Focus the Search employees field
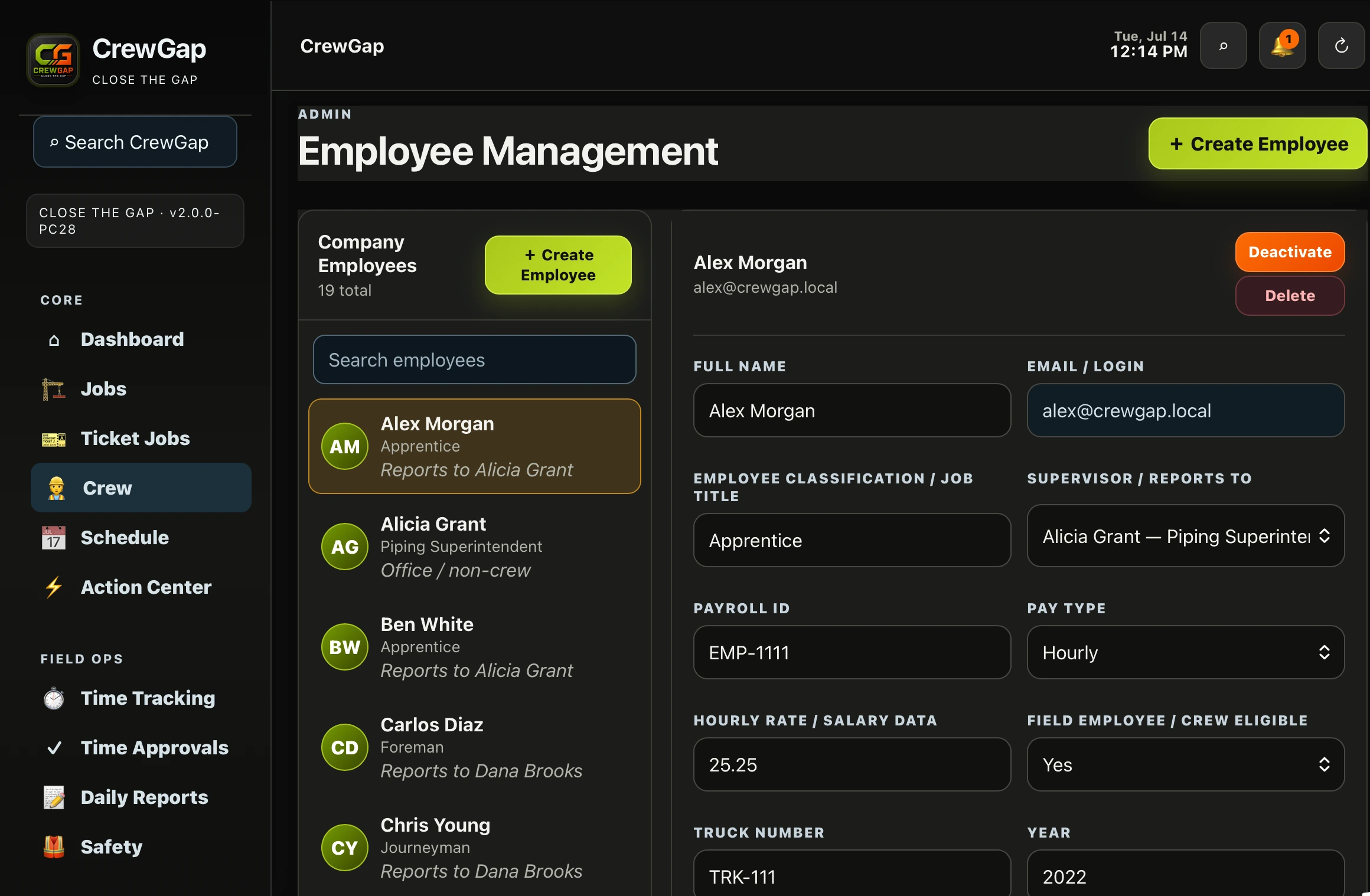The height and width of the screenshot is (896, 1370). point(474,360)
